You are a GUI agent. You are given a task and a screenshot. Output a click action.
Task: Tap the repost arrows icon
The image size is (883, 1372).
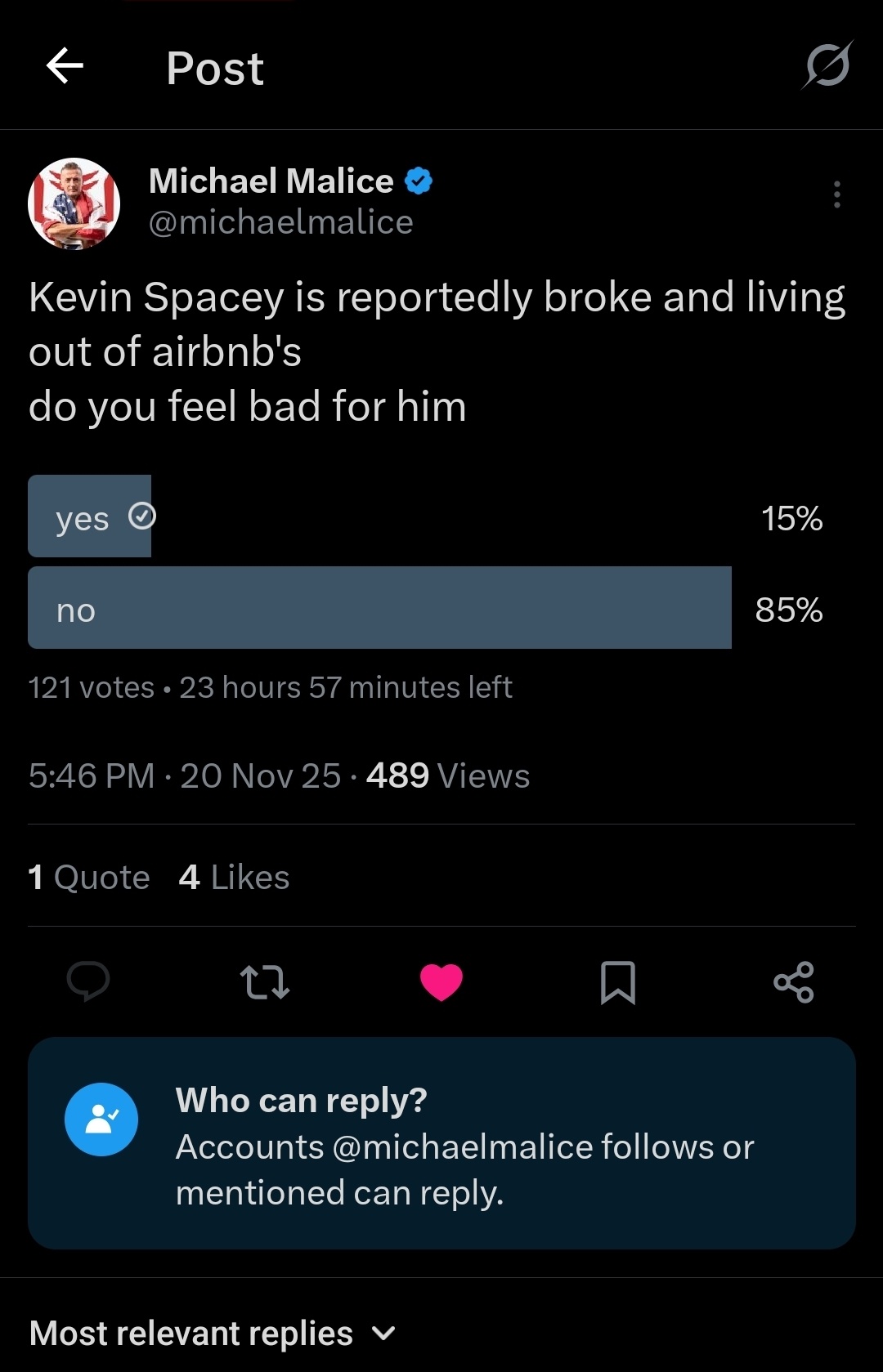click(x=265, y=982)
